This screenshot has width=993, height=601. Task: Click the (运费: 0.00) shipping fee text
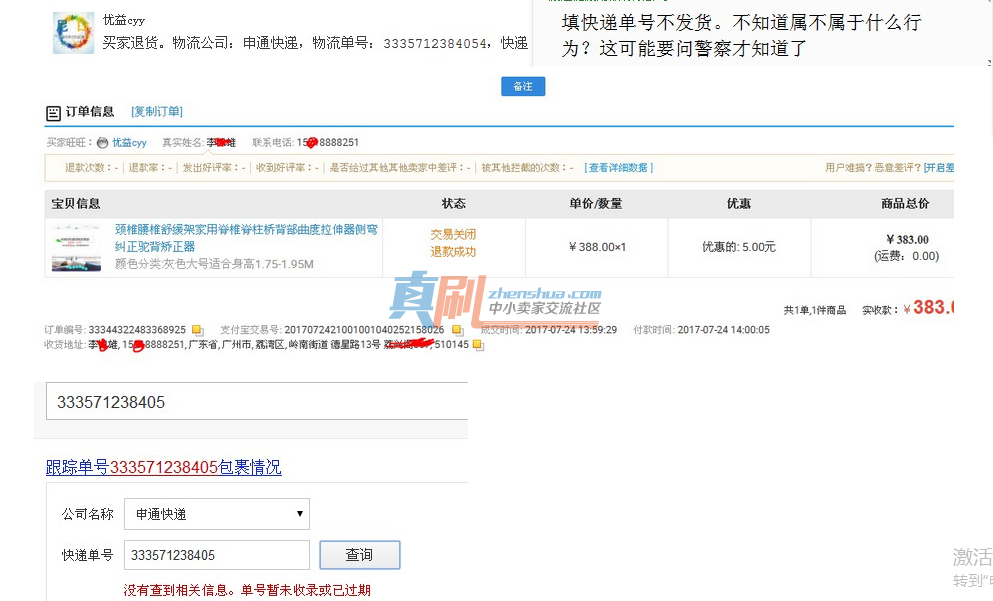click(x=907, y=256)
